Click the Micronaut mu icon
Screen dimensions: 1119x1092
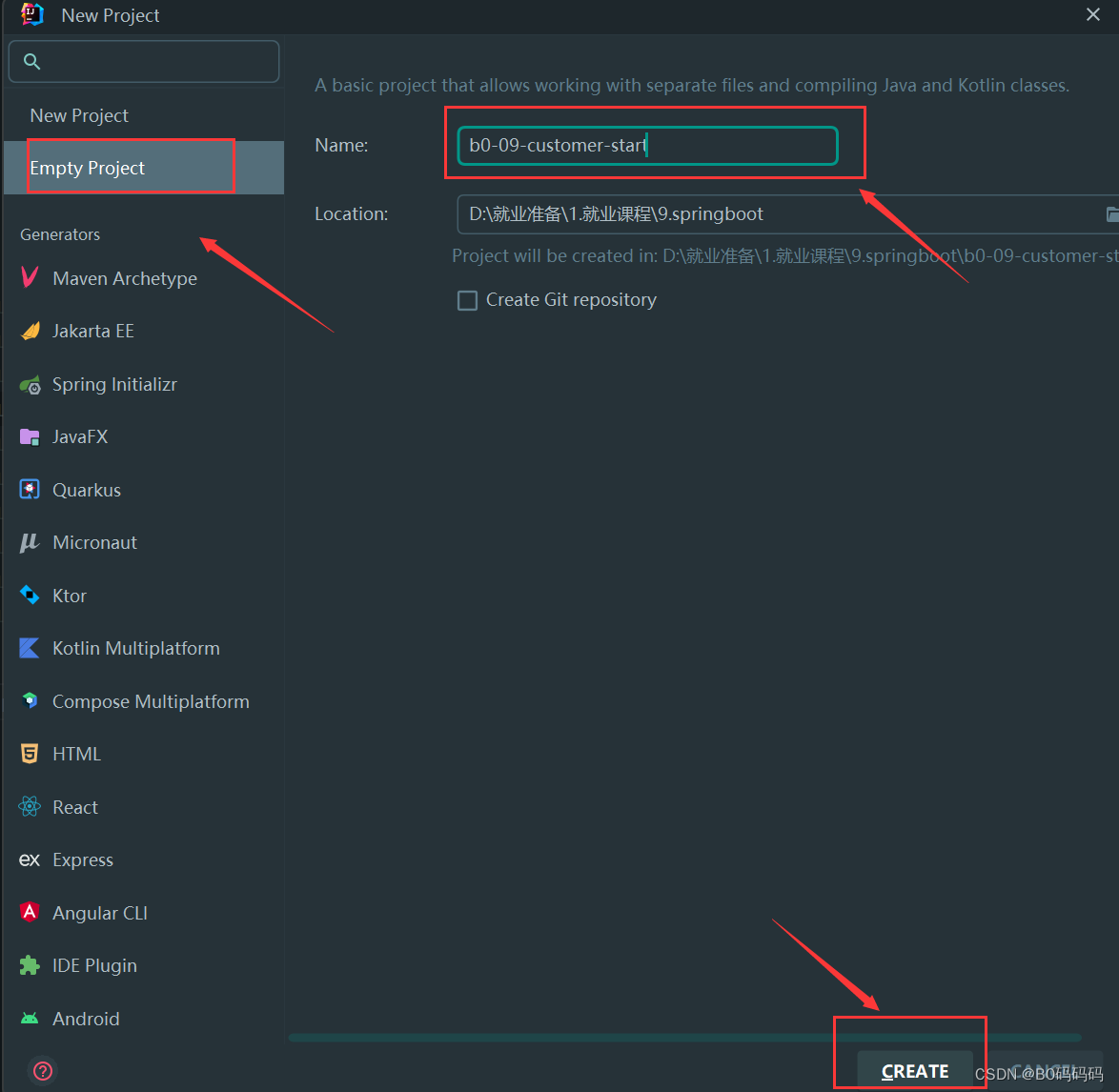point(30,543)
